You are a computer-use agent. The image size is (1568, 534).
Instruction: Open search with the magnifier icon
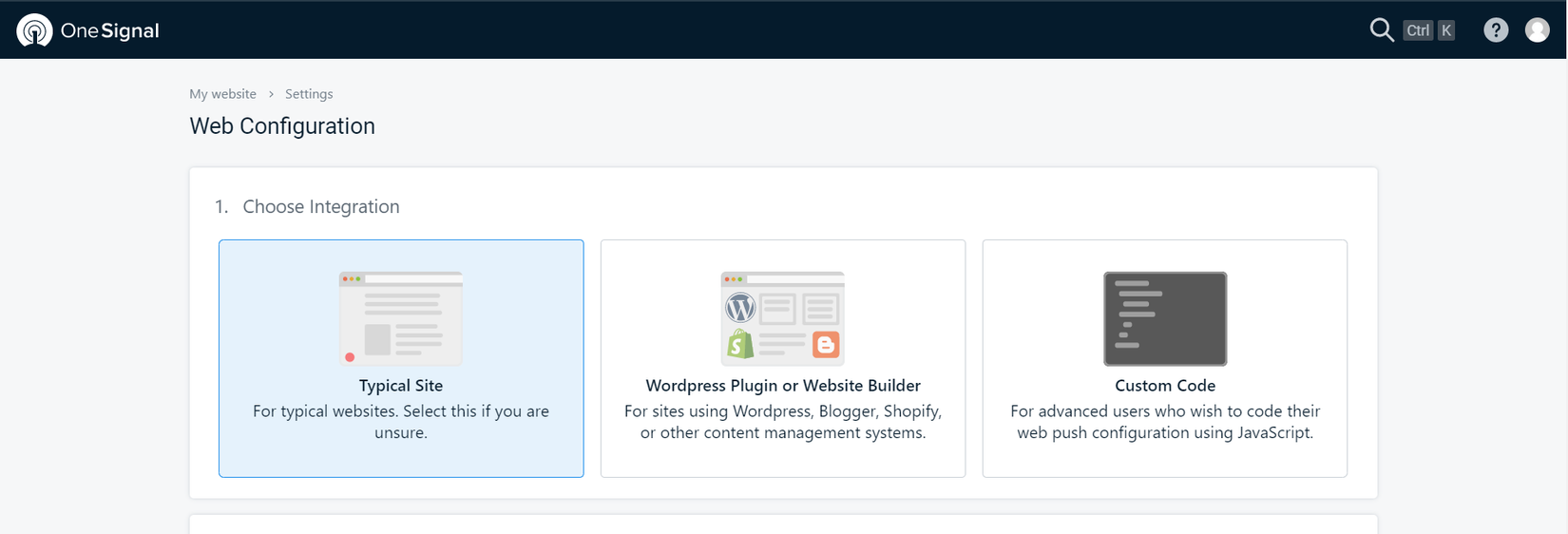1381,30
